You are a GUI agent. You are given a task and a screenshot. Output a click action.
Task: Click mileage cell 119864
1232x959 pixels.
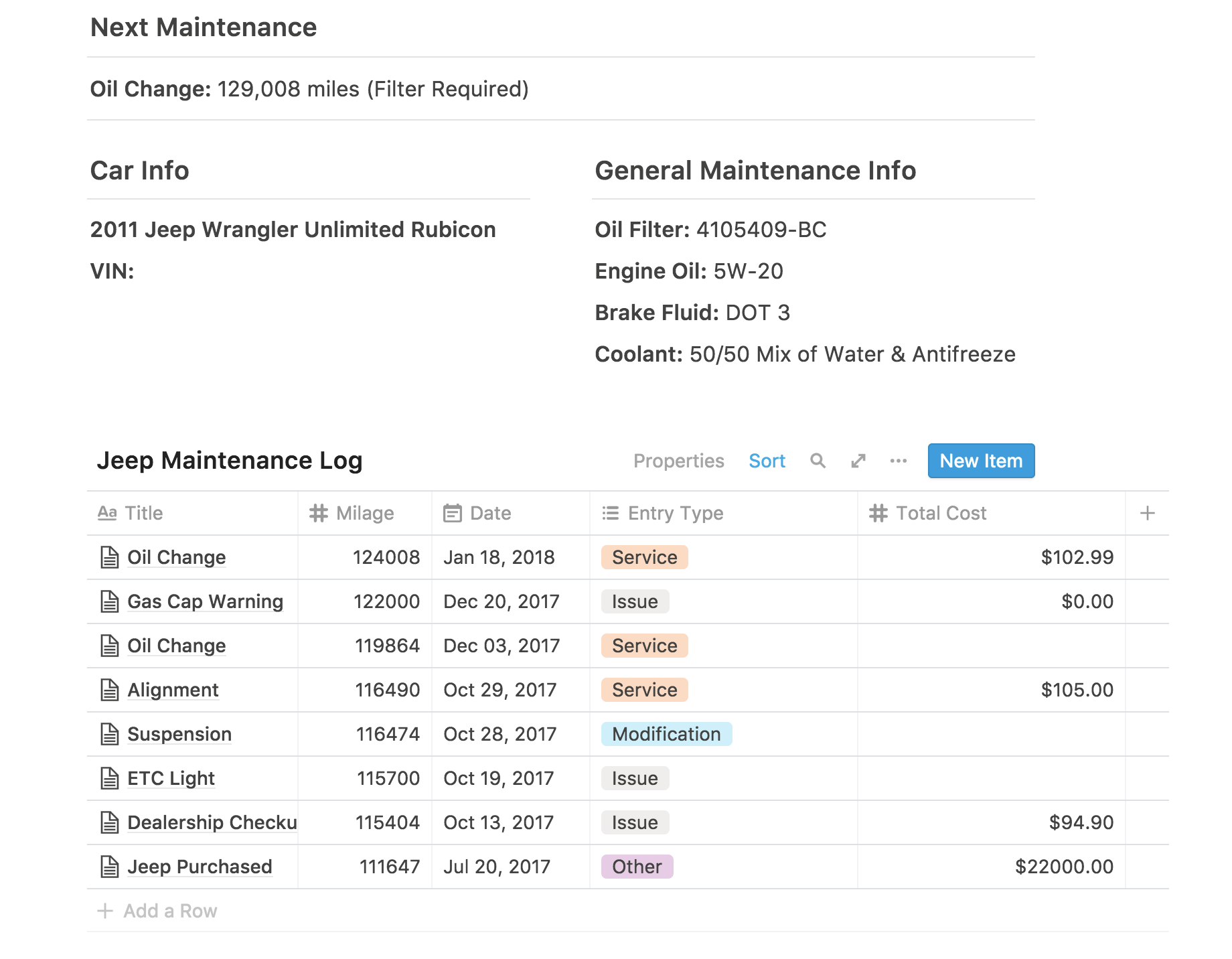tap(365, 646)
